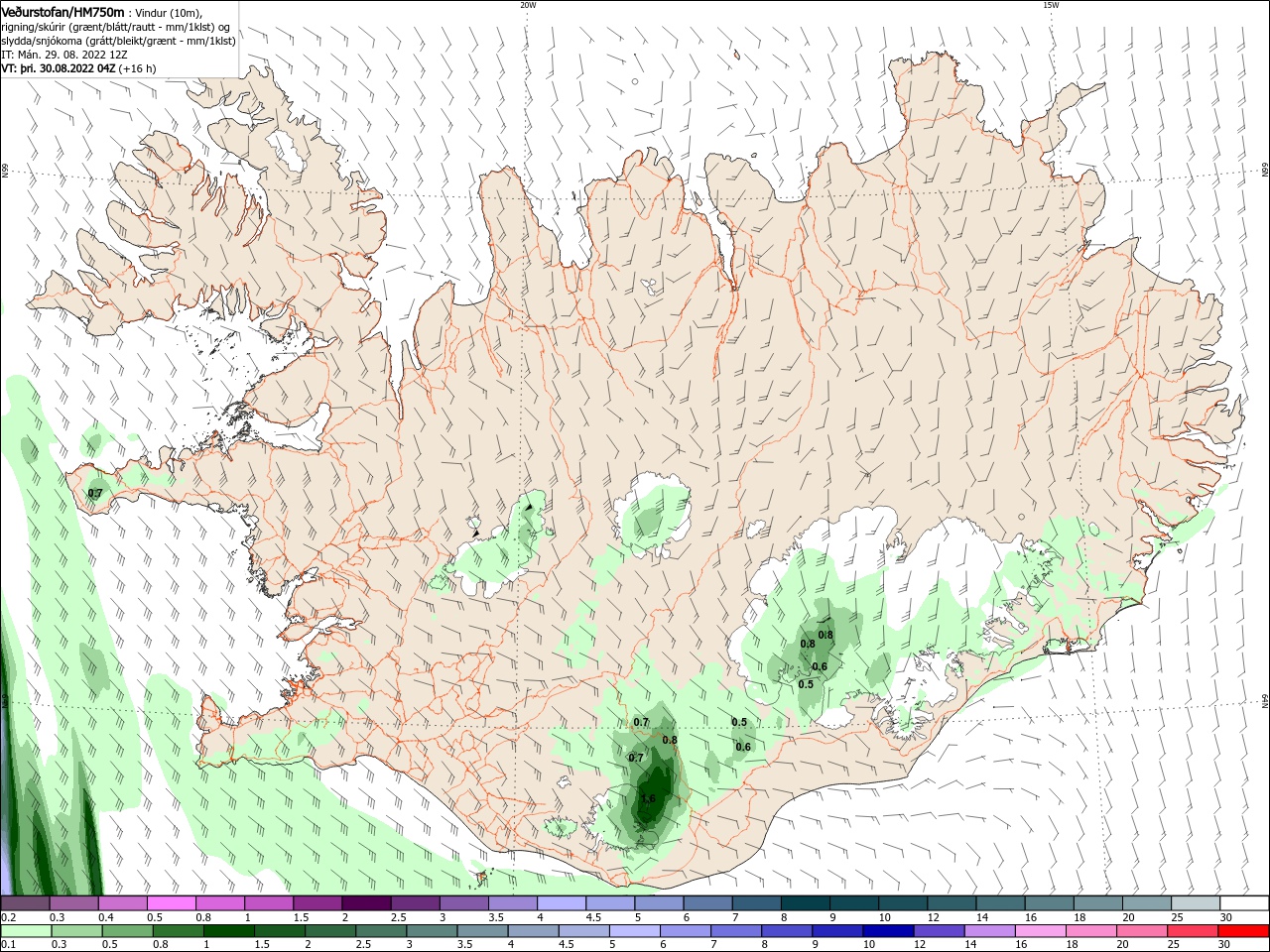Image resolution: width=1270 pixels, height=952 pixels.
Task: Click the '15W' longitude label at top
Action: (1050, 5)
